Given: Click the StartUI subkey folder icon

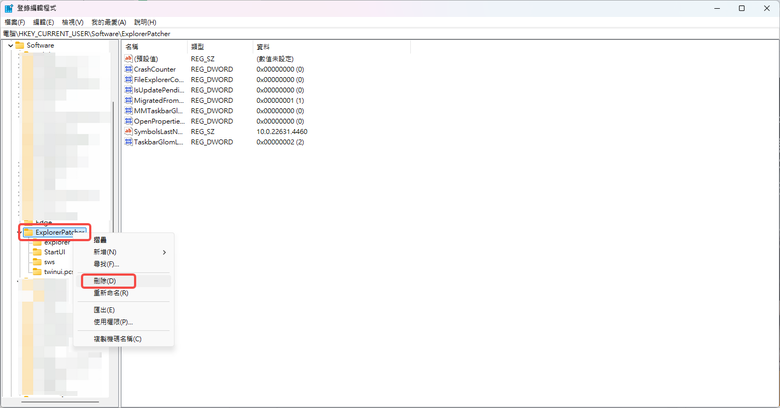Looking at the screenshot, I should point(37,252).
